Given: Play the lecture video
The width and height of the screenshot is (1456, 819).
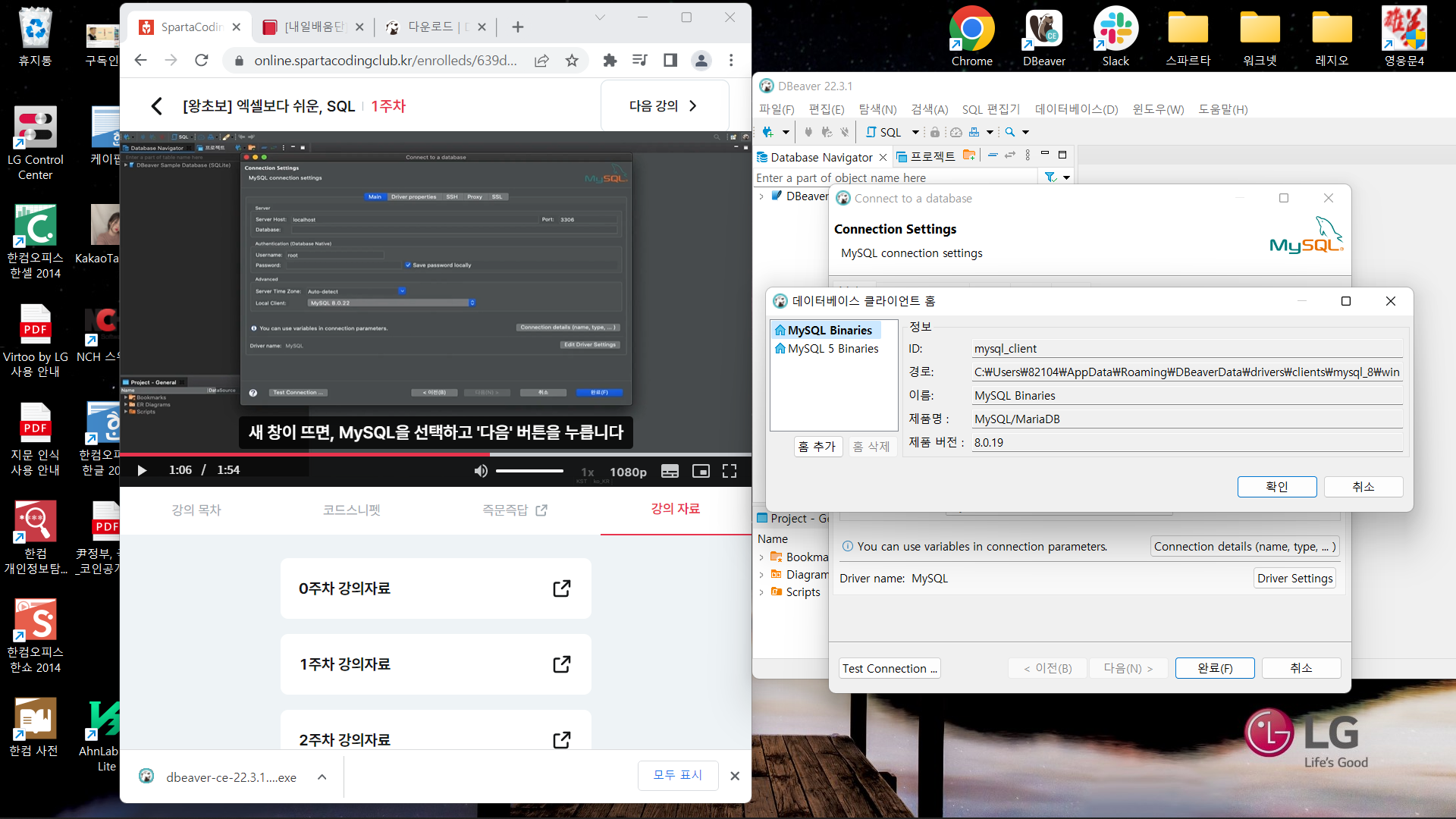Looking at the screenshot, I should pyautogui.click(x=142, y=471).
